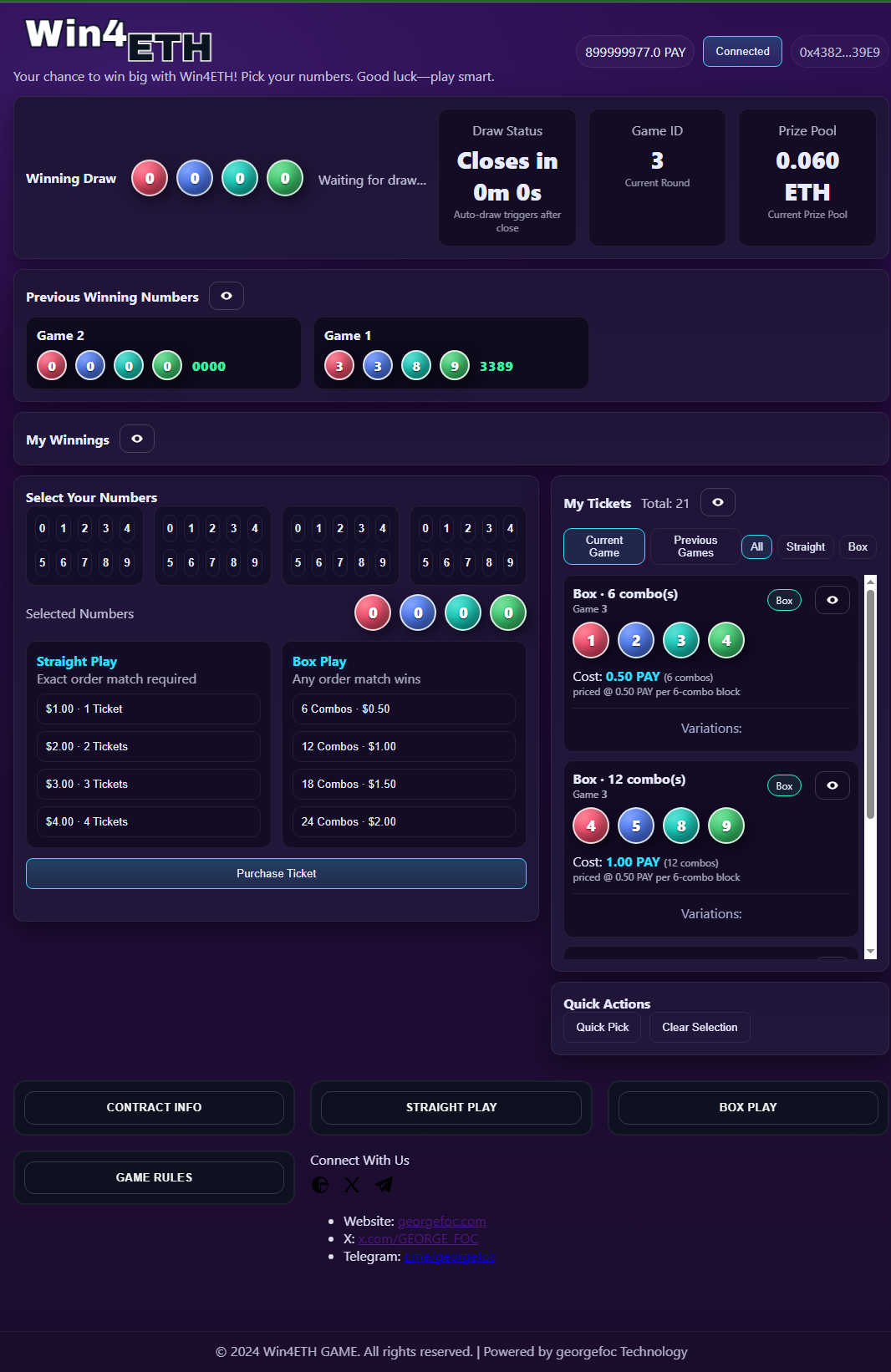Click green ball 9 on 12 combo ticket
Image resolution: width=891 pixels, height=1372 pixels.
(726, 826)
